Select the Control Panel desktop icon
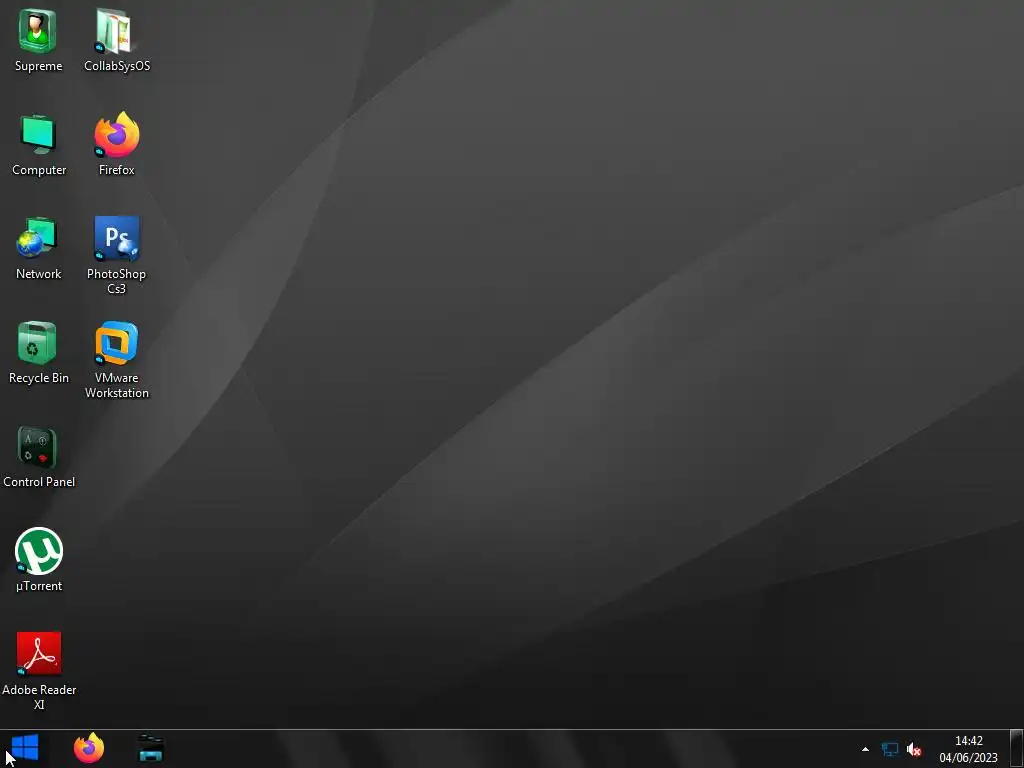This screenshot has width=1024, height=768. coord(37,447)
